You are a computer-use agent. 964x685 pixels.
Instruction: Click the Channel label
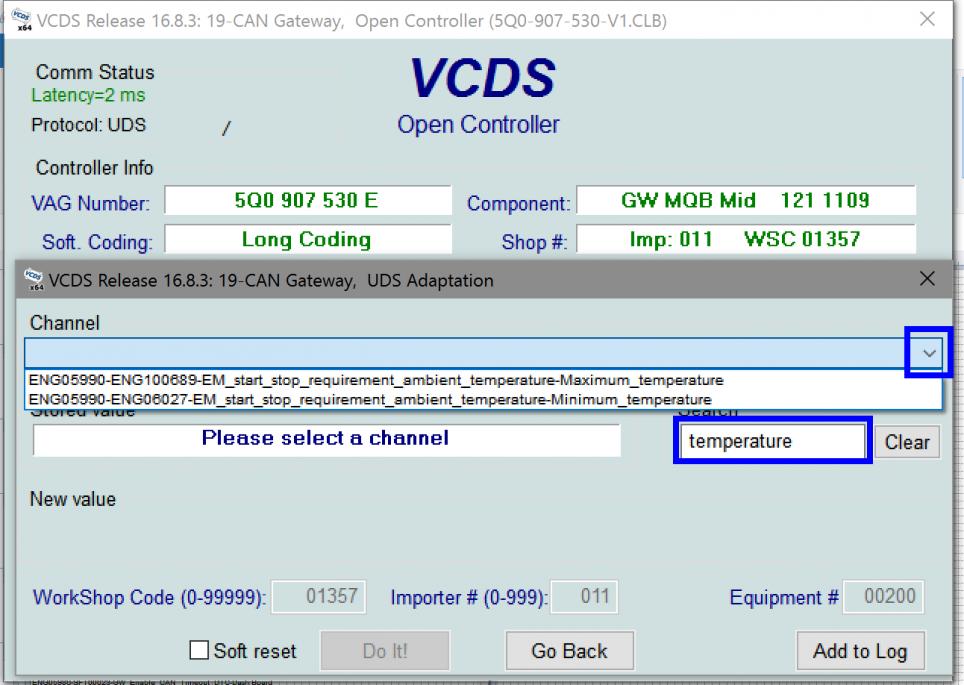click(x=65, y=323)
